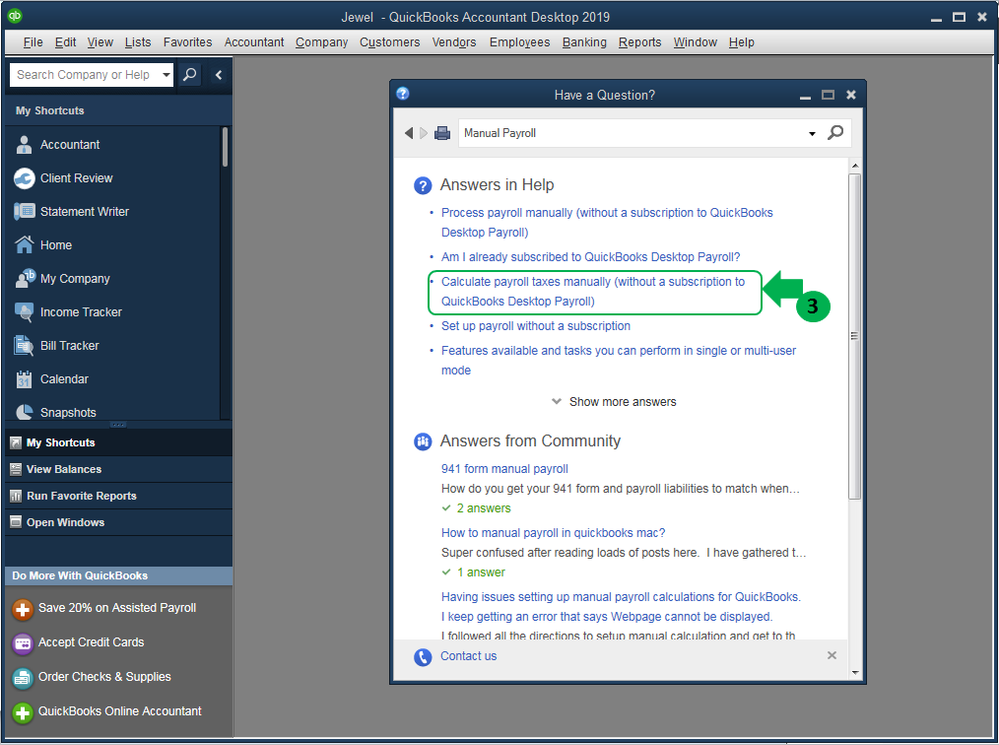Open the File menu
999x745 pixels.
pos(33,42)
